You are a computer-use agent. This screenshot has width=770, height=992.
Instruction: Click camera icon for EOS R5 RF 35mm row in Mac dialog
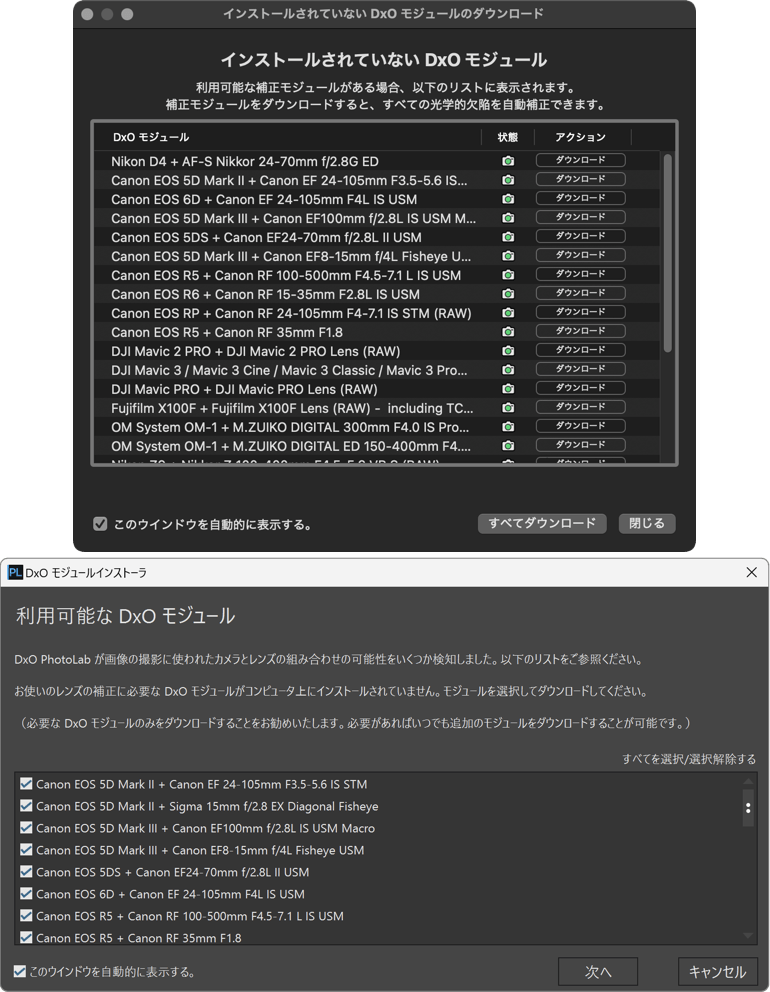[507, 332]
